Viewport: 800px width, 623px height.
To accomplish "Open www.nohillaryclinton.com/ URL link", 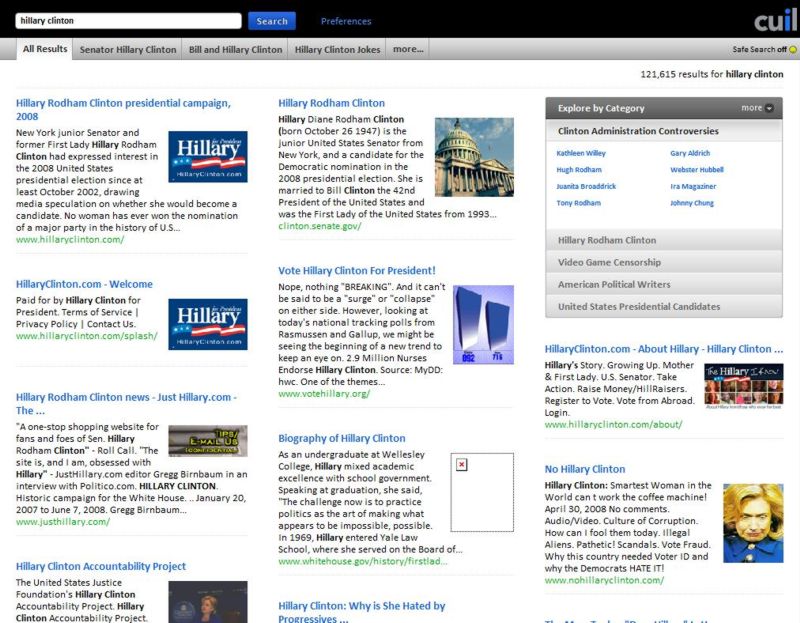I will pos(604,580).
